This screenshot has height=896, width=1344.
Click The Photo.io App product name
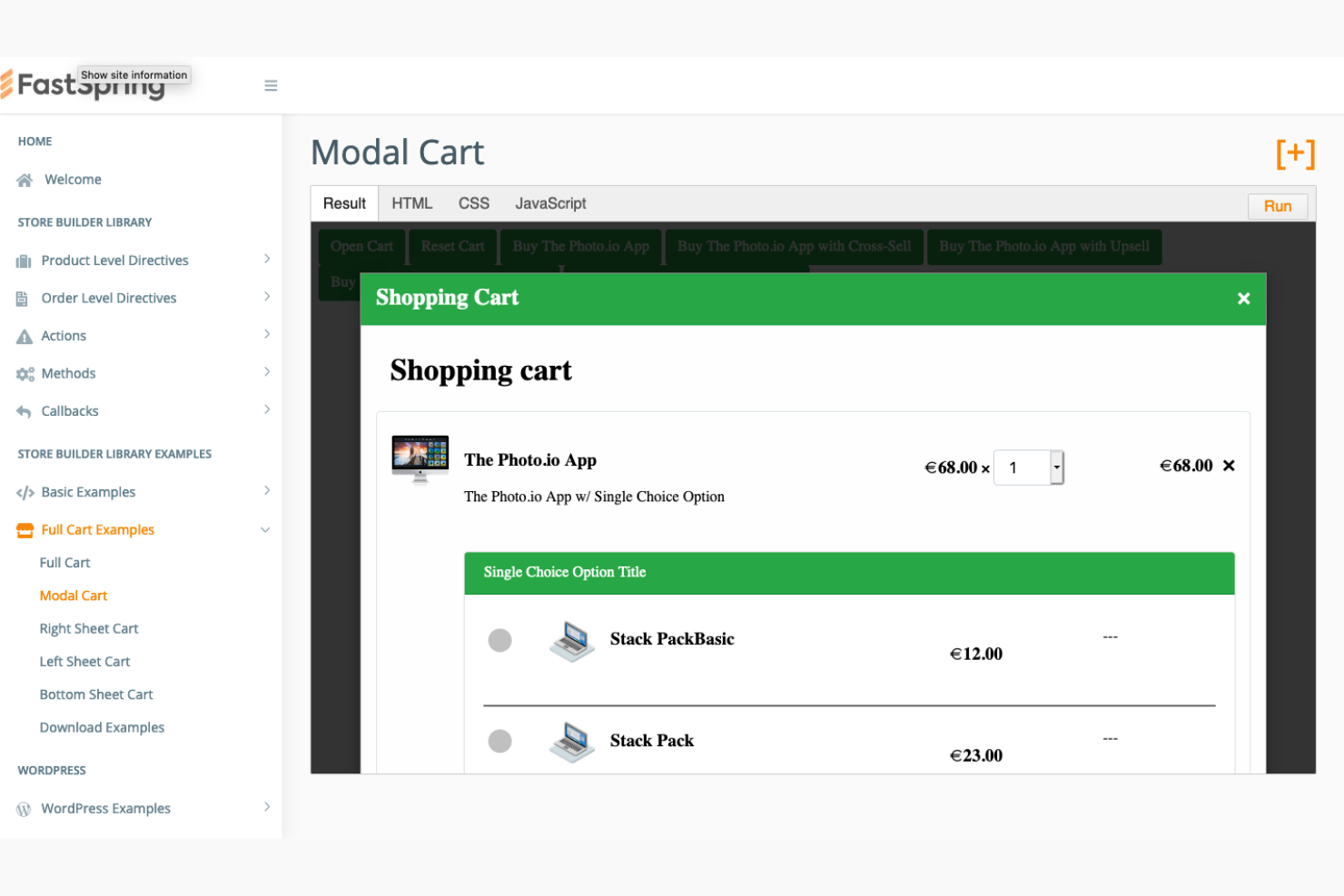tap(530, 460)
